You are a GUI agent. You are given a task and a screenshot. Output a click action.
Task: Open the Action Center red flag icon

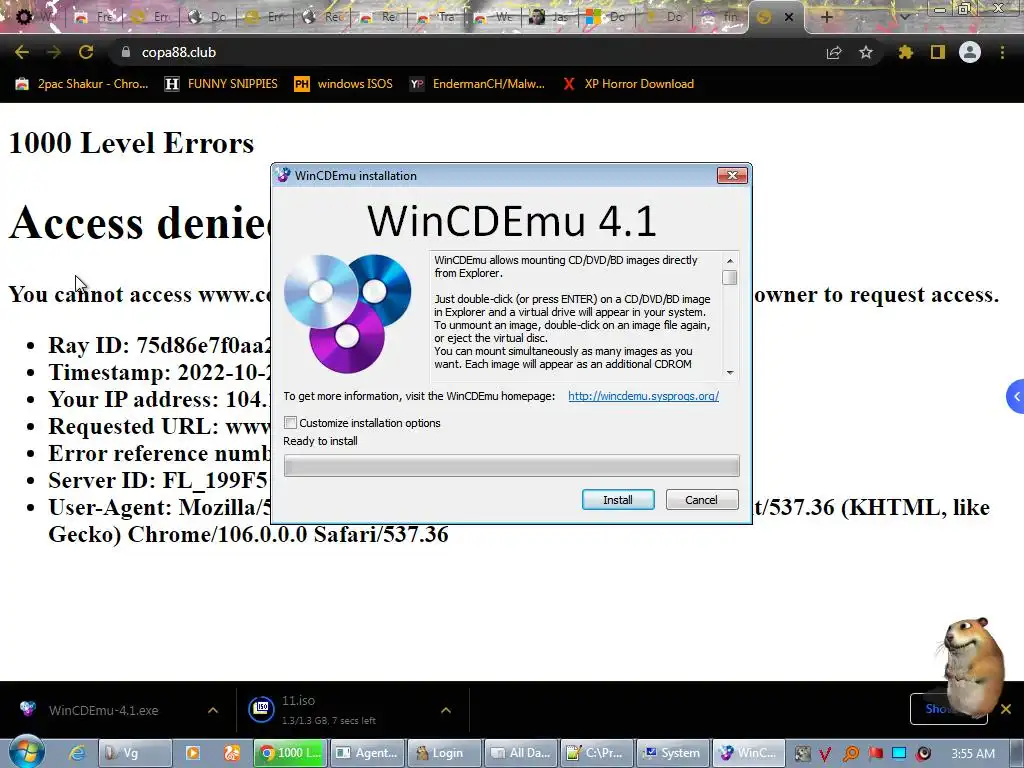875,754
